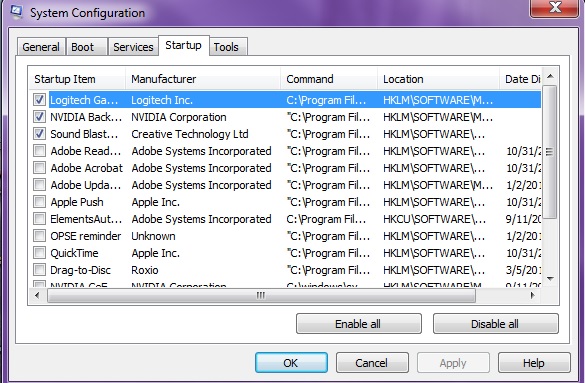Enable the Adobe Read... startup checkbox
Screen dimensions: 585x383
pos(40,151)
